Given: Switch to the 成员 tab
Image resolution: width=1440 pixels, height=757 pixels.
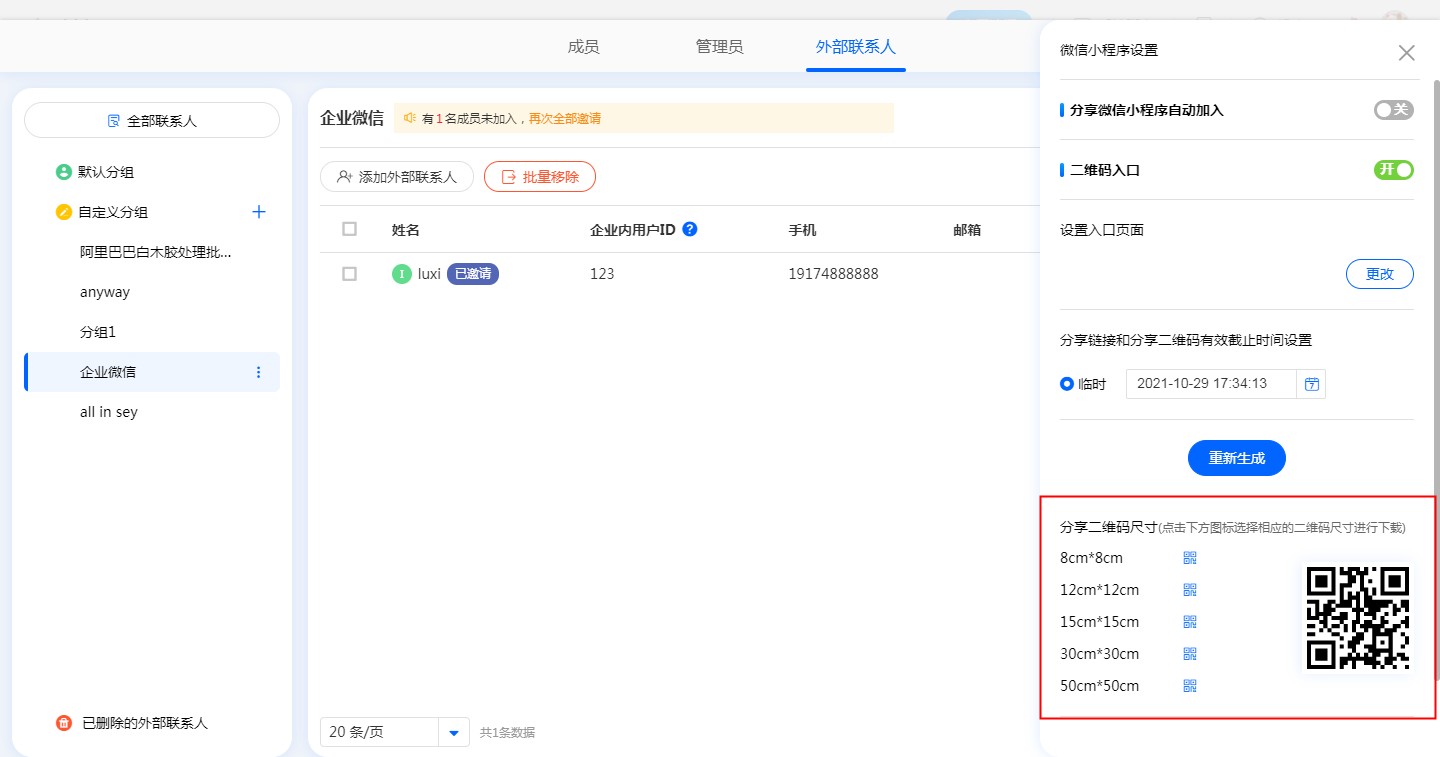Looking at the screenshot, I should [583, 47].
